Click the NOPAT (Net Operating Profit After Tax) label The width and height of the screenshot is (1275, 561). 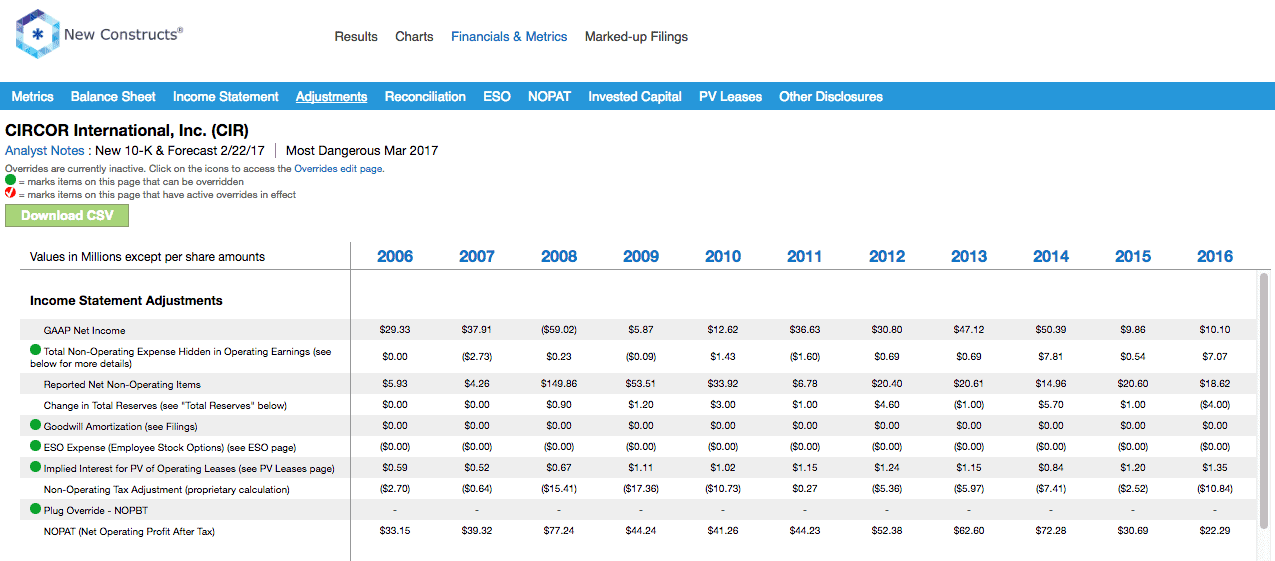tap(129, 531)
